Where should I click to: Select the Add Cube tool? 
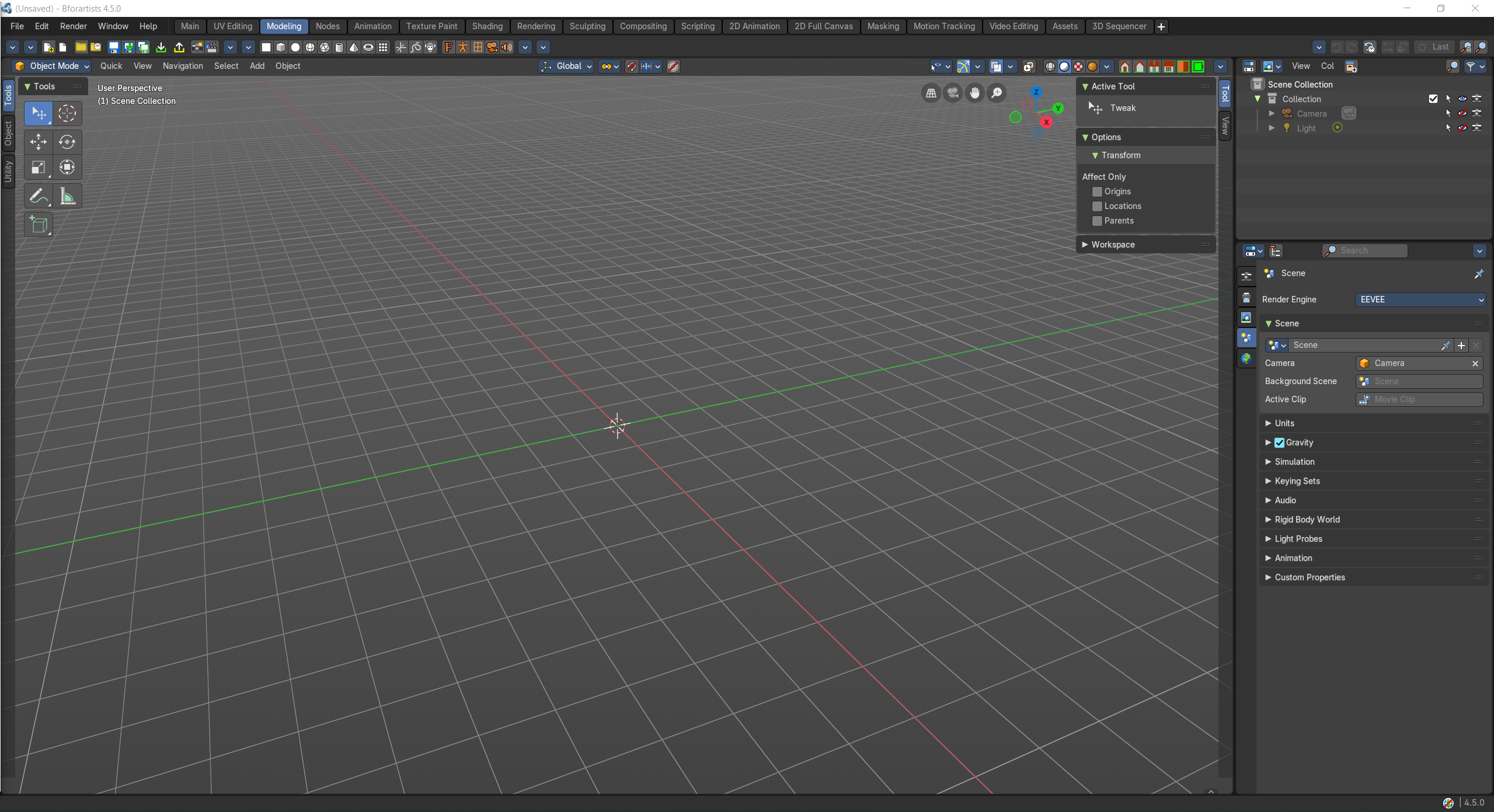(39, 224)
